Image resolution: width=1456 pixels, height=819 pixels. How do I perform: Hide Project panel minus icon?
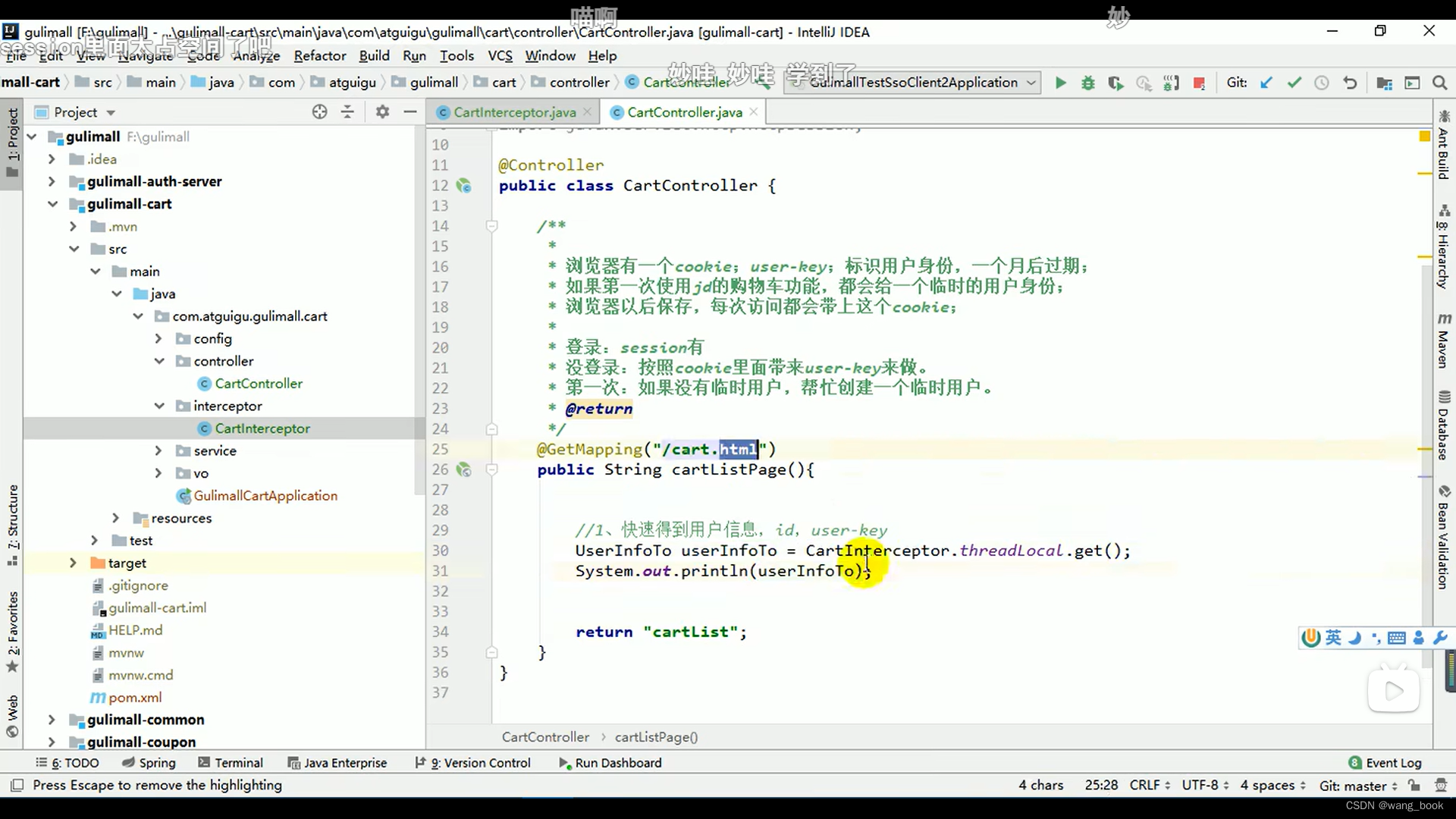coord(410,112)
